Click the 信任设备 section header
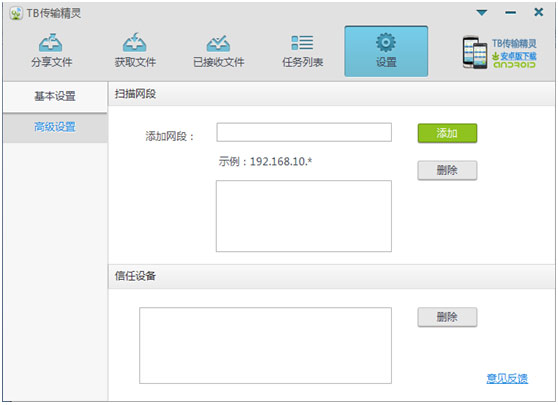Viewport: 558px width, 405px height. coord(331,276)
